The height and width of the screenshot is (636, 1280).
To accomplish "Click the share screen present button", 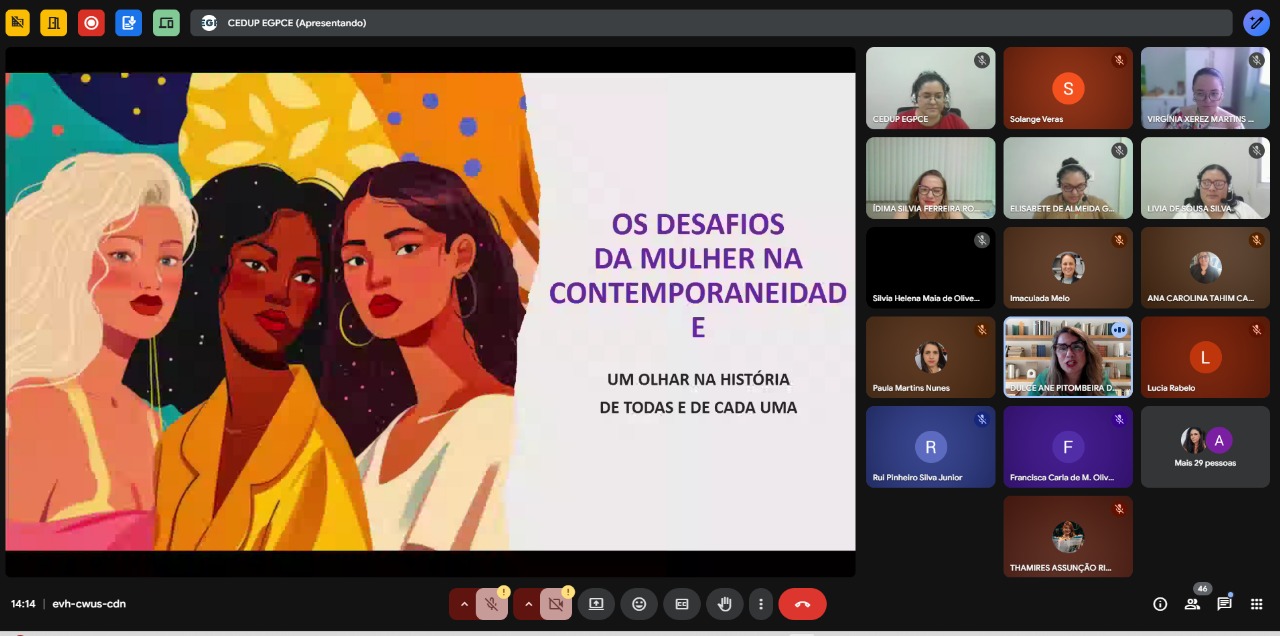I will [x=596, y=604].
